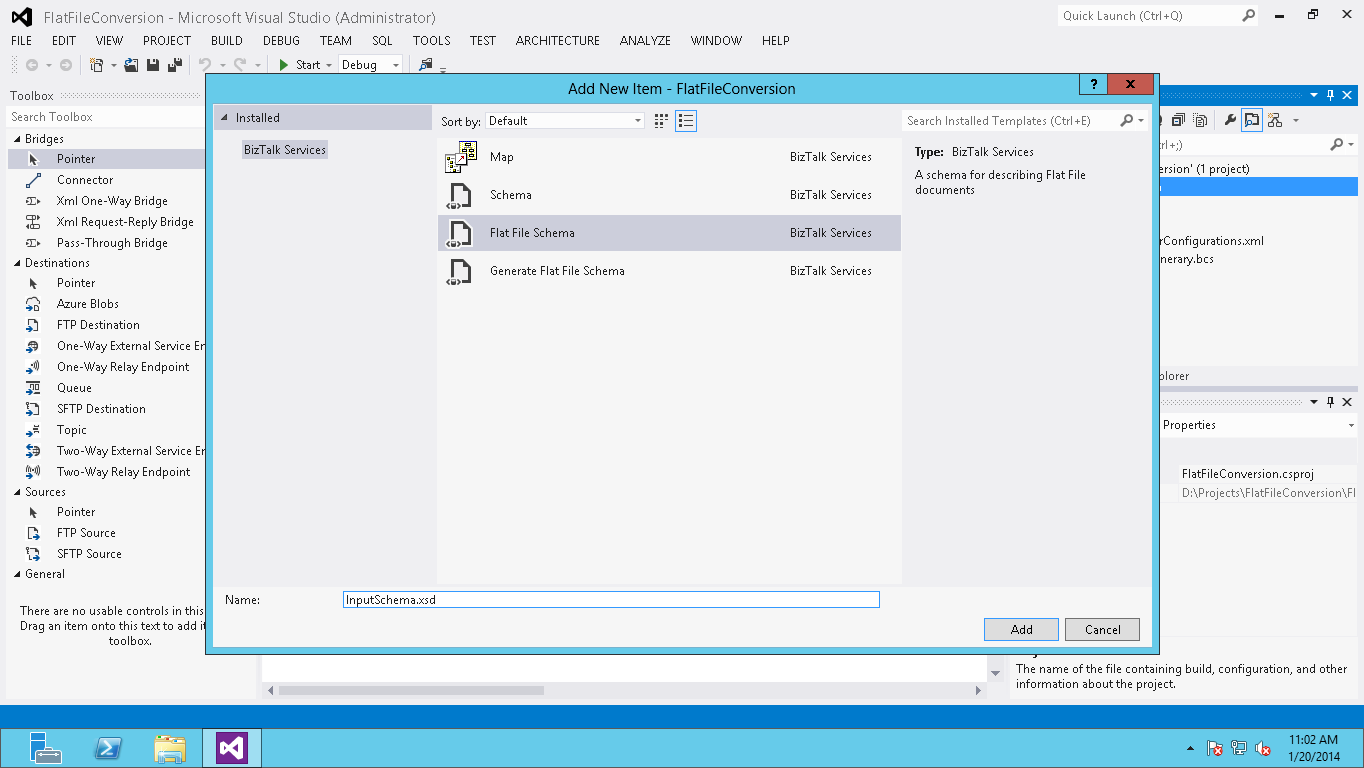
Task: Open the TOOLS menu
Action: coord(432,41)
